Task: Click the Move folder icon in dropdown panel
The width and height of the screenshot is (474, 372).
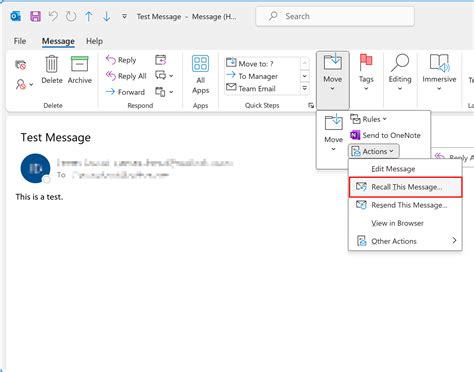Action: (x=334, y=133)
